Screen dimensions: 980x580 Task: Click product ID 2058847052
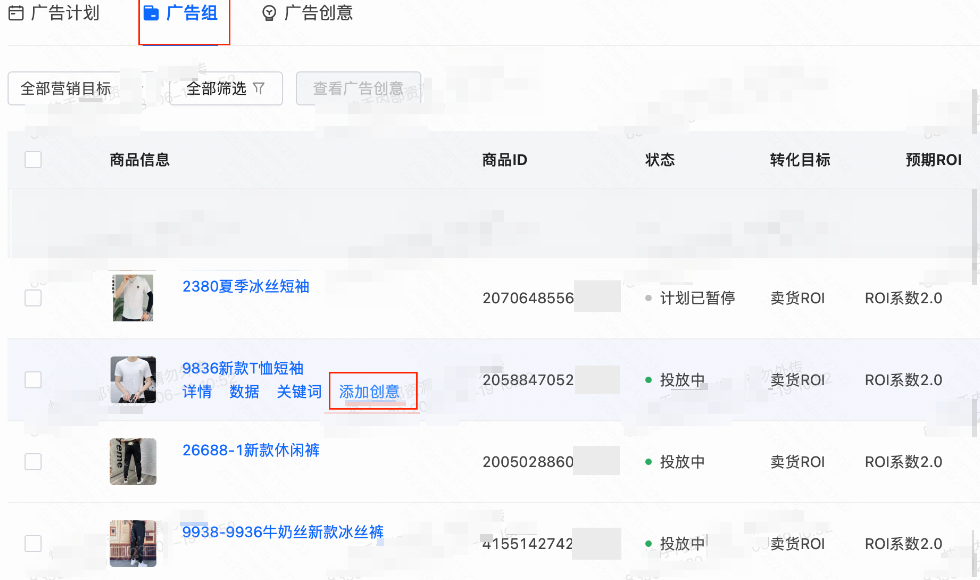pyautogui.click(x=528, y=380)
